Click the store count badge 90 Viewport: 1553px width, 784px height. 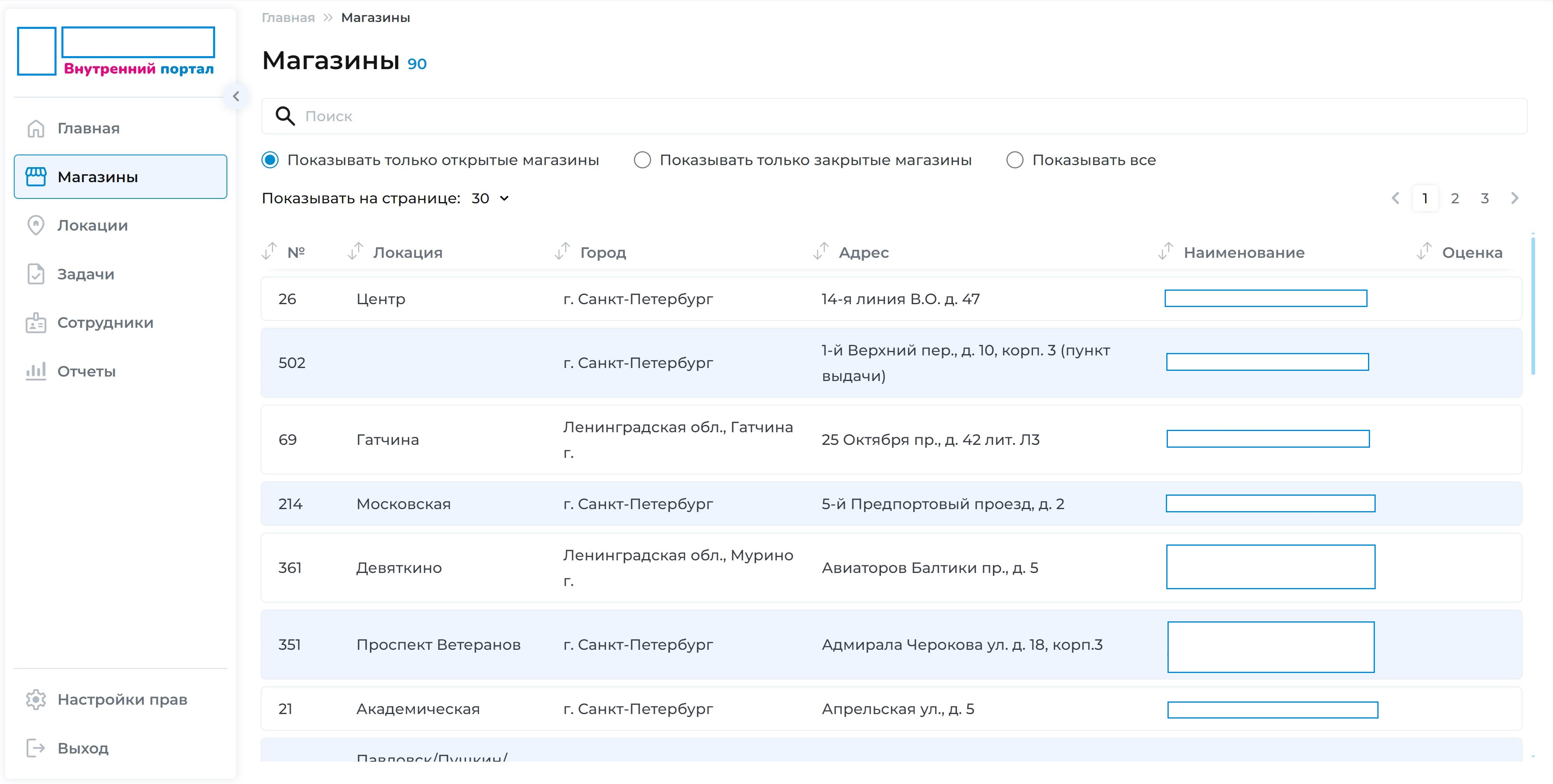(x=416, y=63)
